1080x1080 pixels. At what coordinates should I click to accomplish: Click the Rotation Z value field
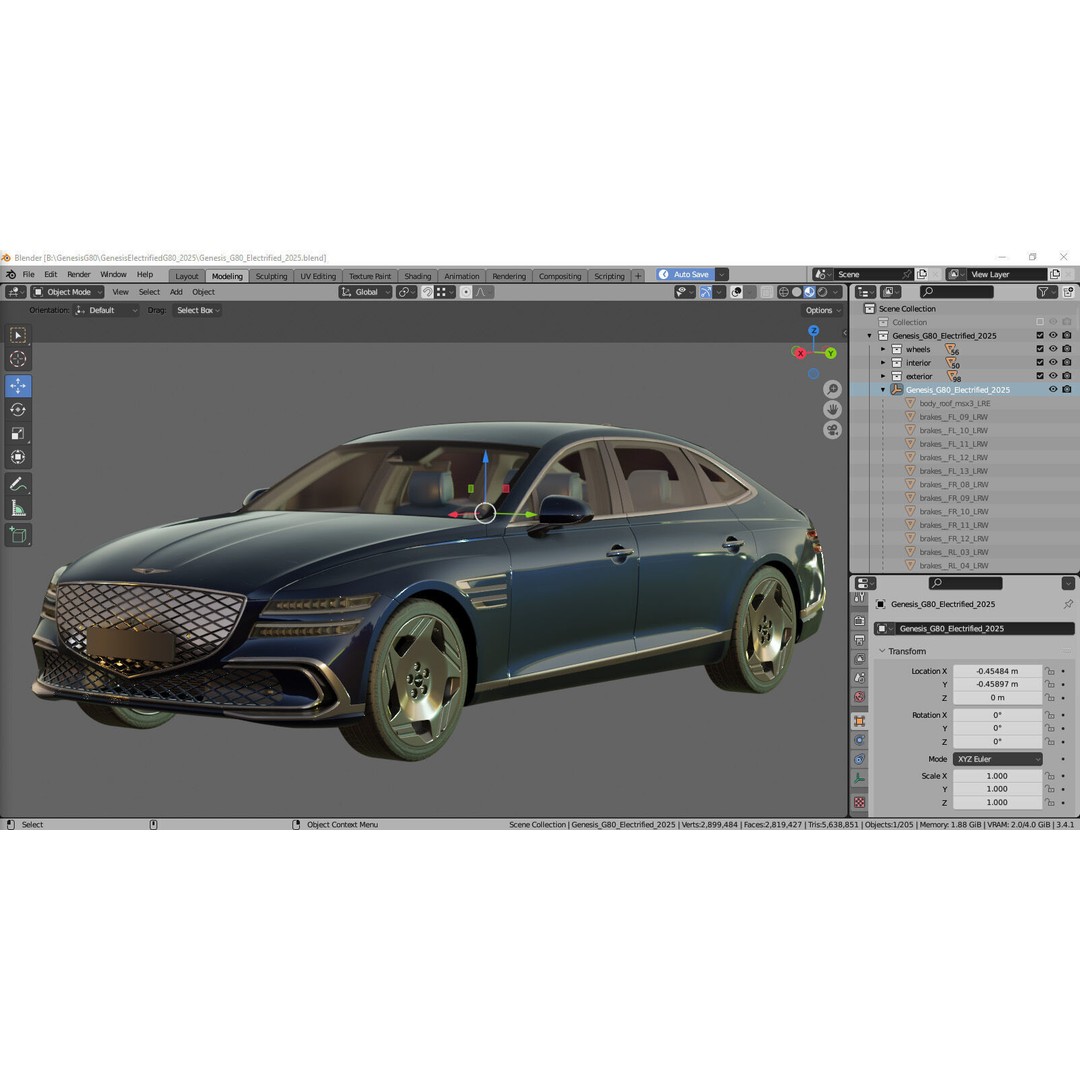coord(997,742)
